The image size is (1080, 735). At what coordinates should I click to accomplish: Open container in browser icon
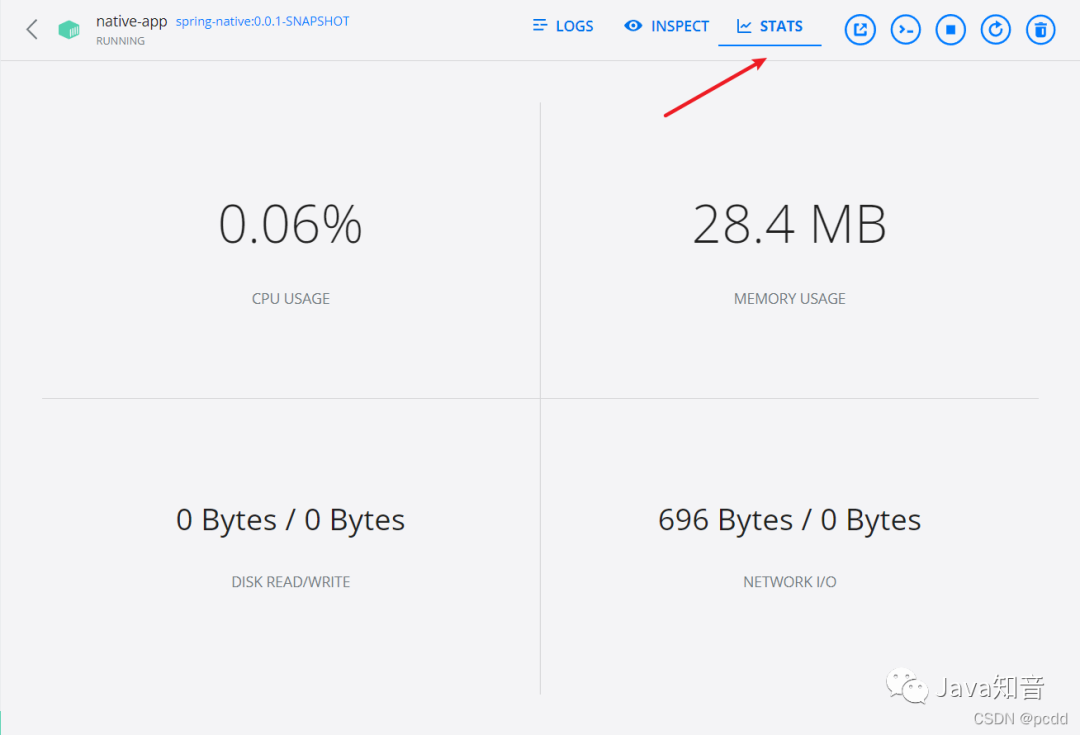tap(860, 30)
